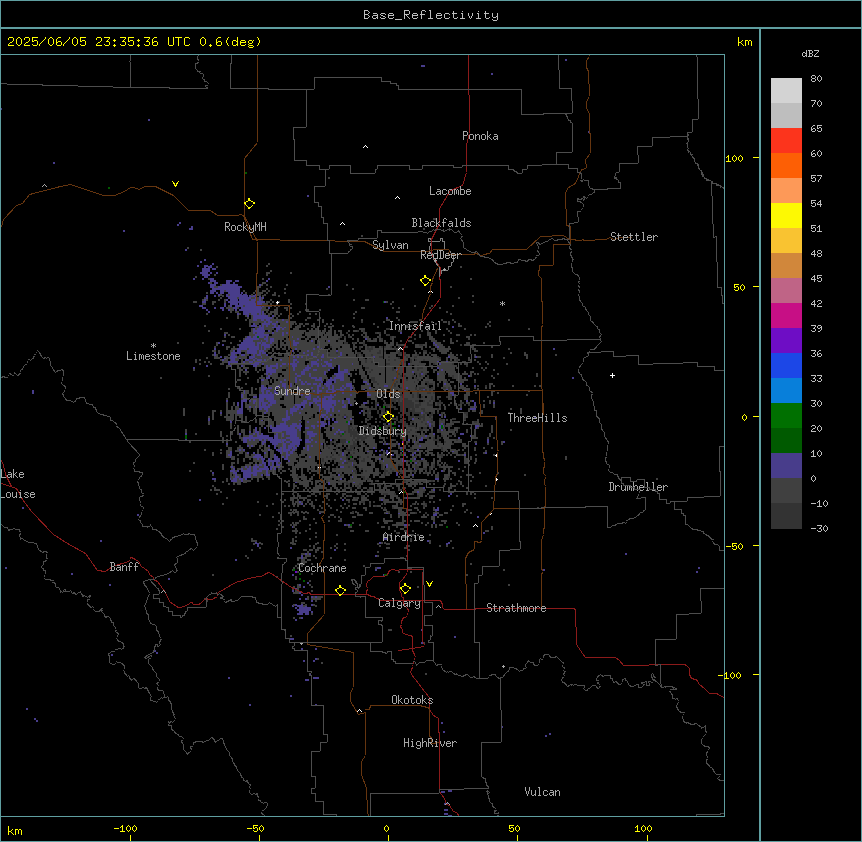
Task: Click the Olds label
Action: tap(388, 394)
